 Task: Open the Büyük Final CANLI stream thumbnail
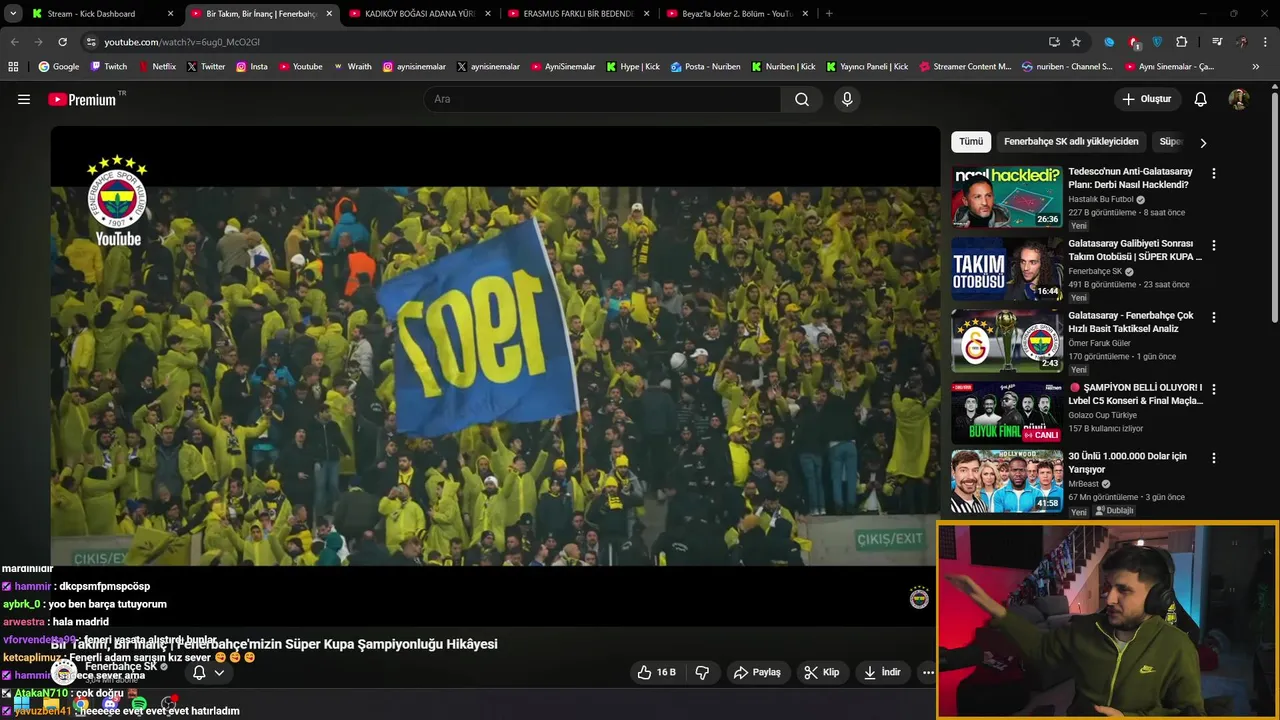[1007, 412]
